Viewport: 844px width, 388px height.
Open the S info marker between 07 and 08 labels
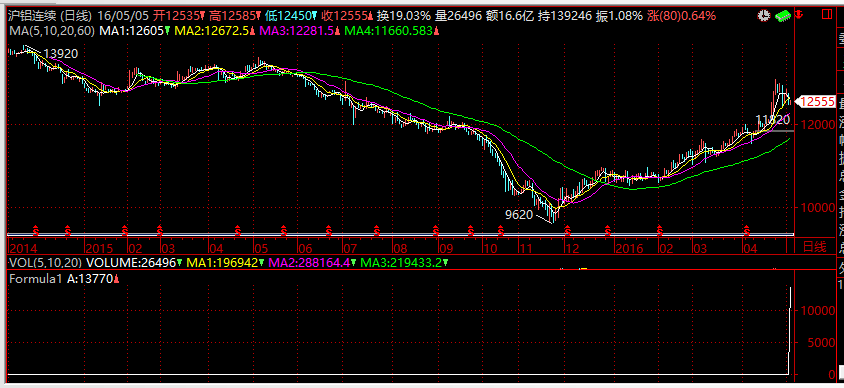377,231
